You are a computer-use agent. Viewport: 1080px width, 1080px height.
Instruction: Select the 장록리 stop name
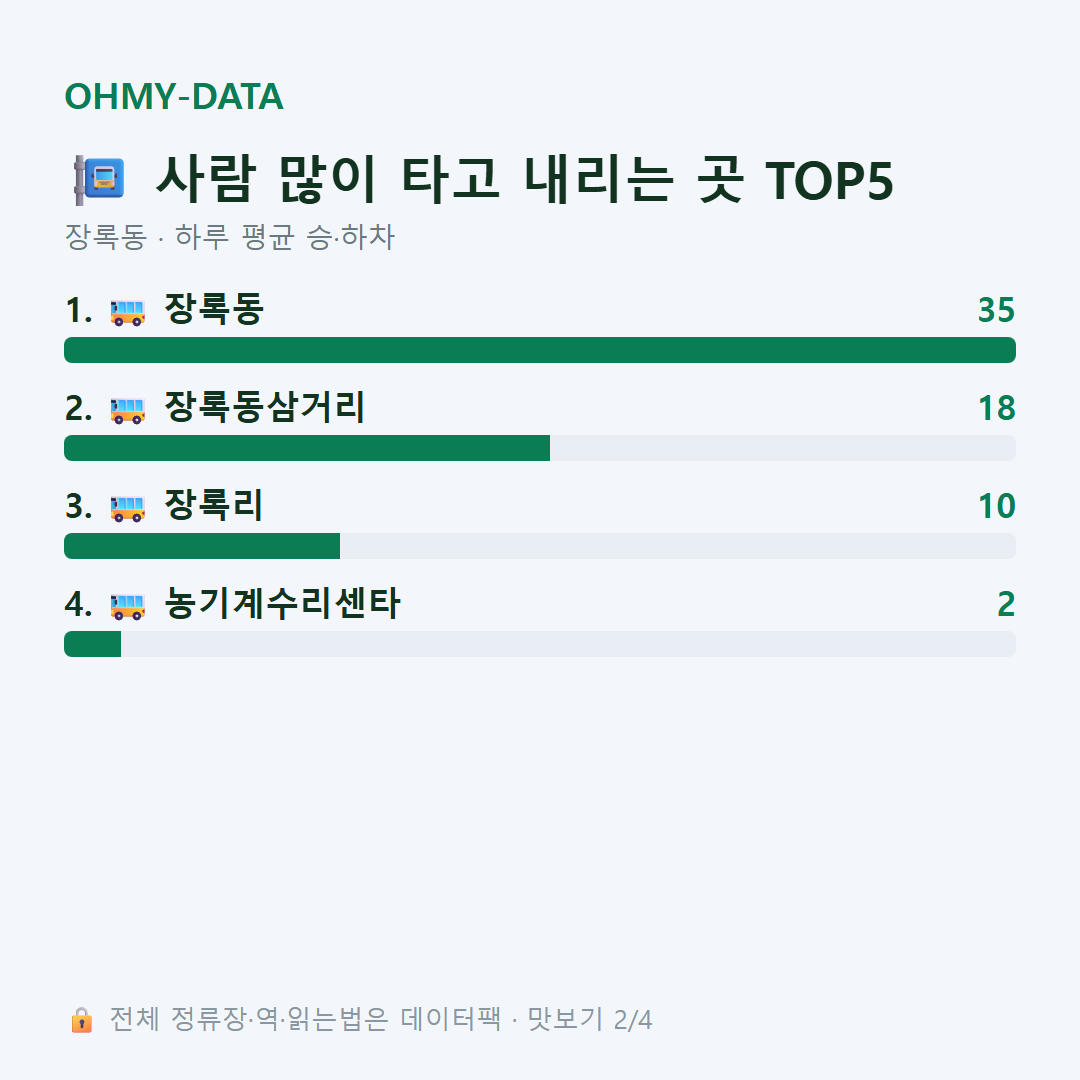(214, 505)
